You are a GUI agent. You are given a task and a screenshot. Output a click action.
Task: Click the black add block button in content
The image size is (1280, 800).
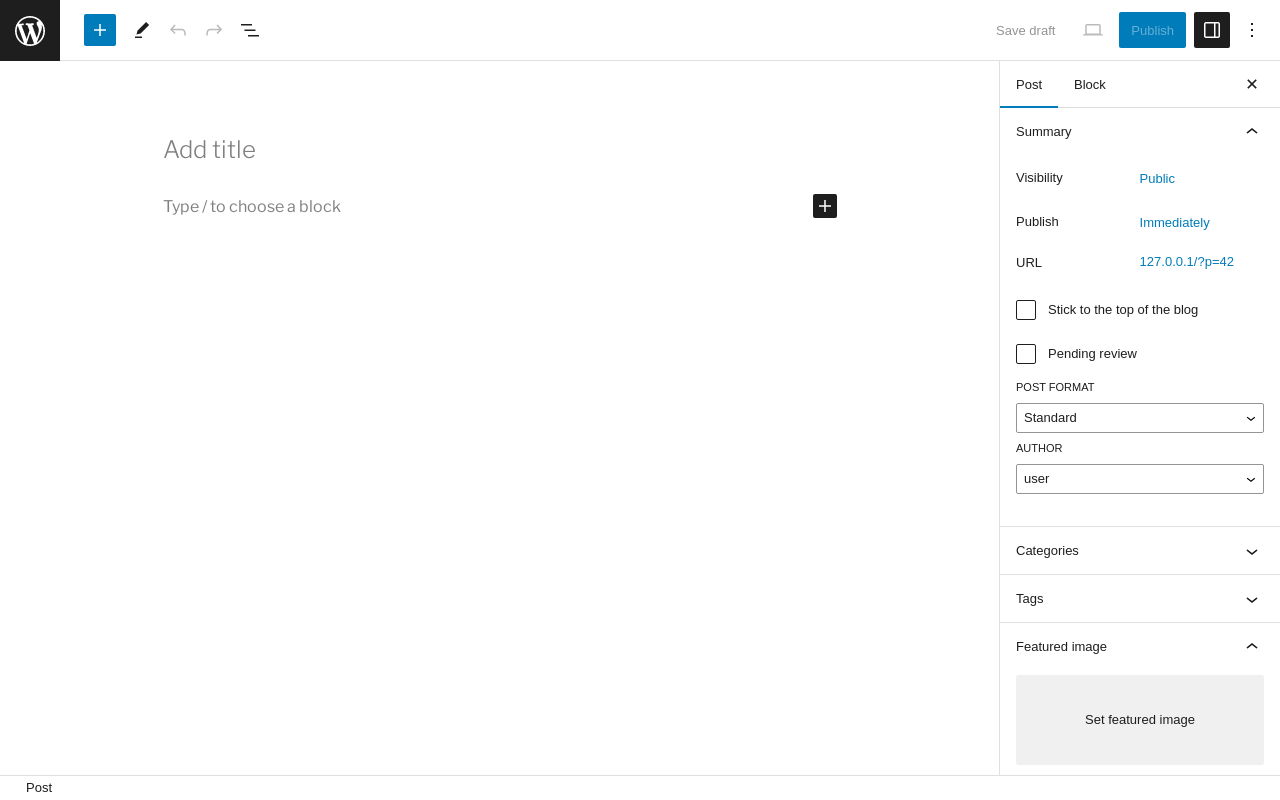[x=825, y=206]
